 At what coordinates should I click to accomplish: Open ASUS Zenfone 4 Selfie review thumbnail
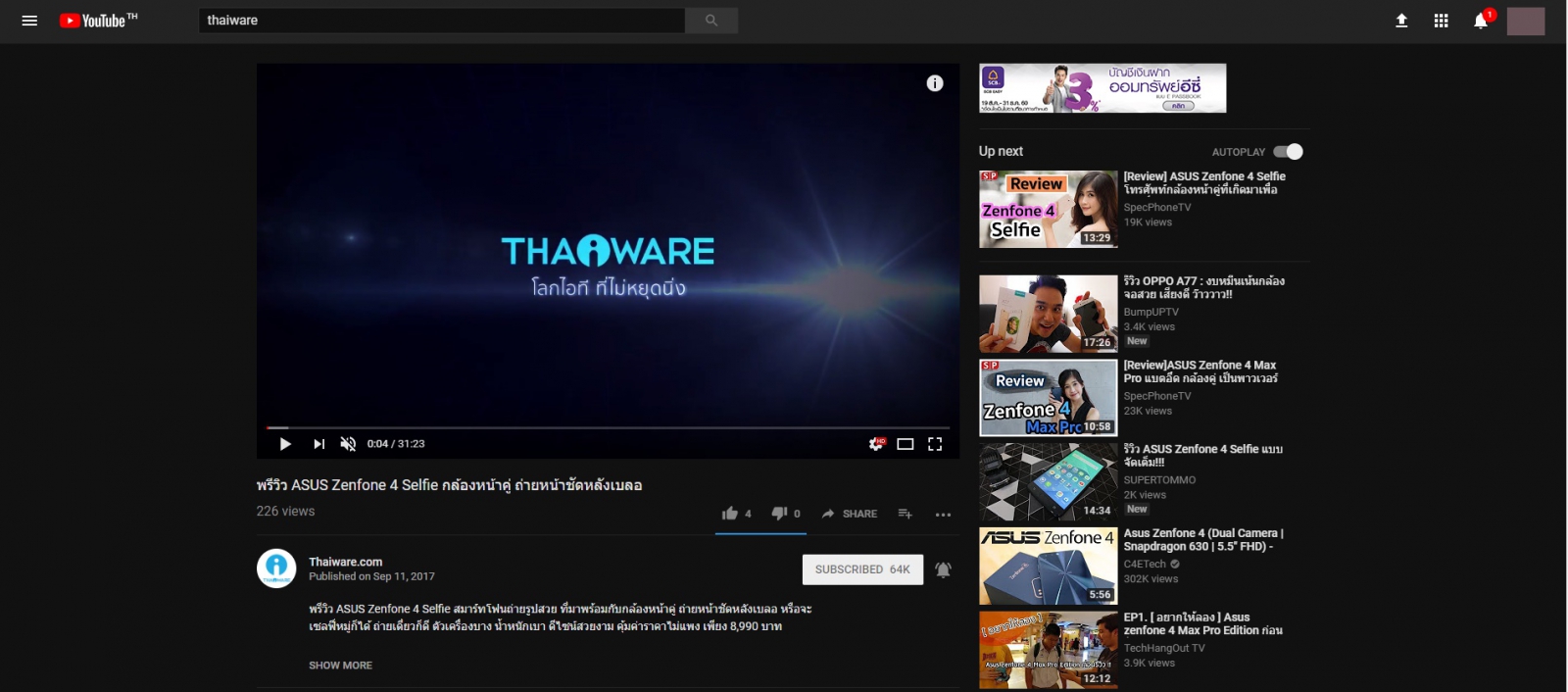coord(1049,209)
